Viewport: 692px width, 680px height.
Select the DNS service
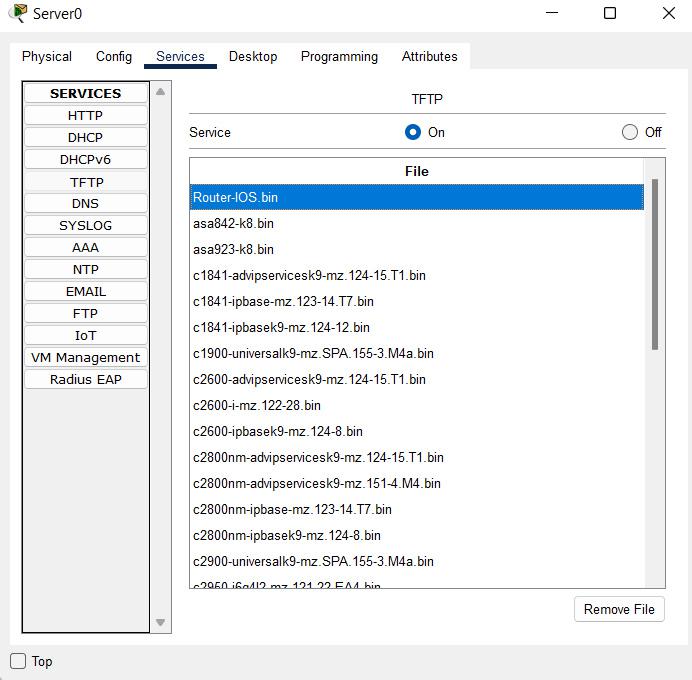85,204
